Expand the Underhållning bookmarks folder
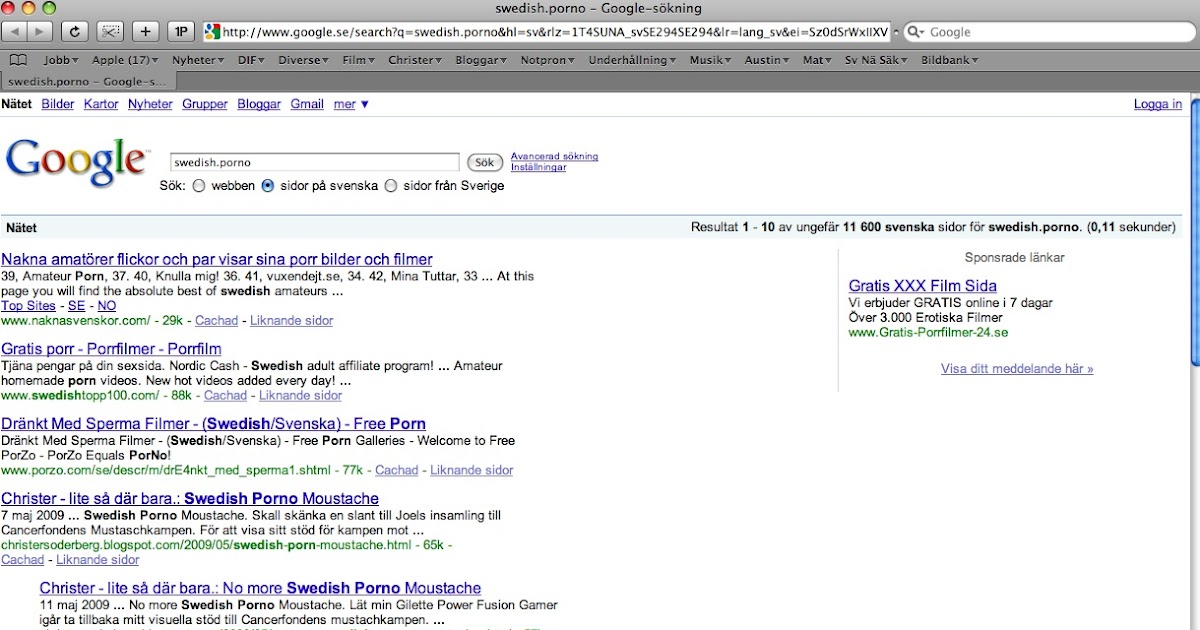1200x630 pixels. coord(632,60)
